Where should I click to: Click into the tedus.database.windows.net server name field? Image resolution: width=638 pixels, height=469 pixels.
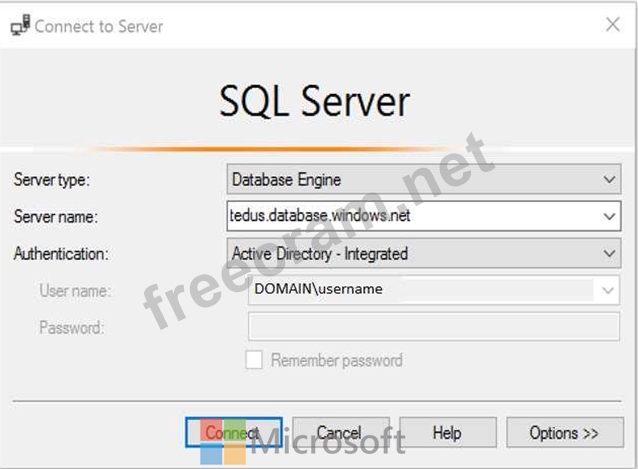[410, 216]
